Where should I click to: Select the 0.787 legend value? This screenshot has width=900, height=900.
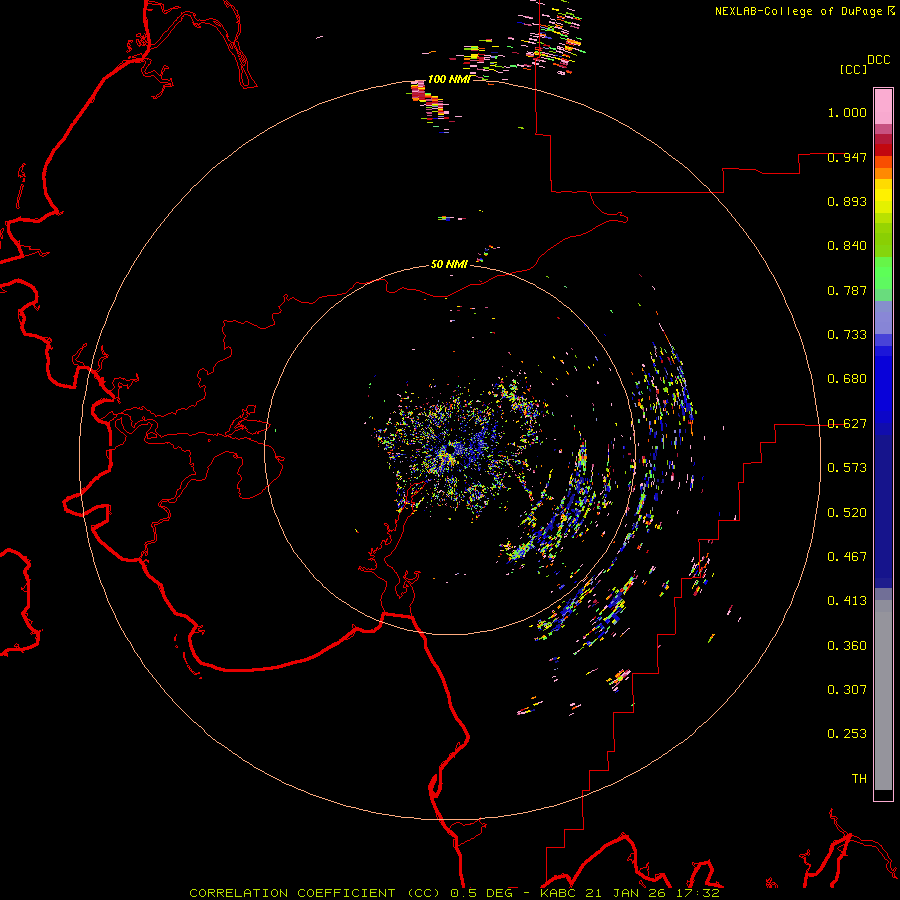[x=847, y=290]
